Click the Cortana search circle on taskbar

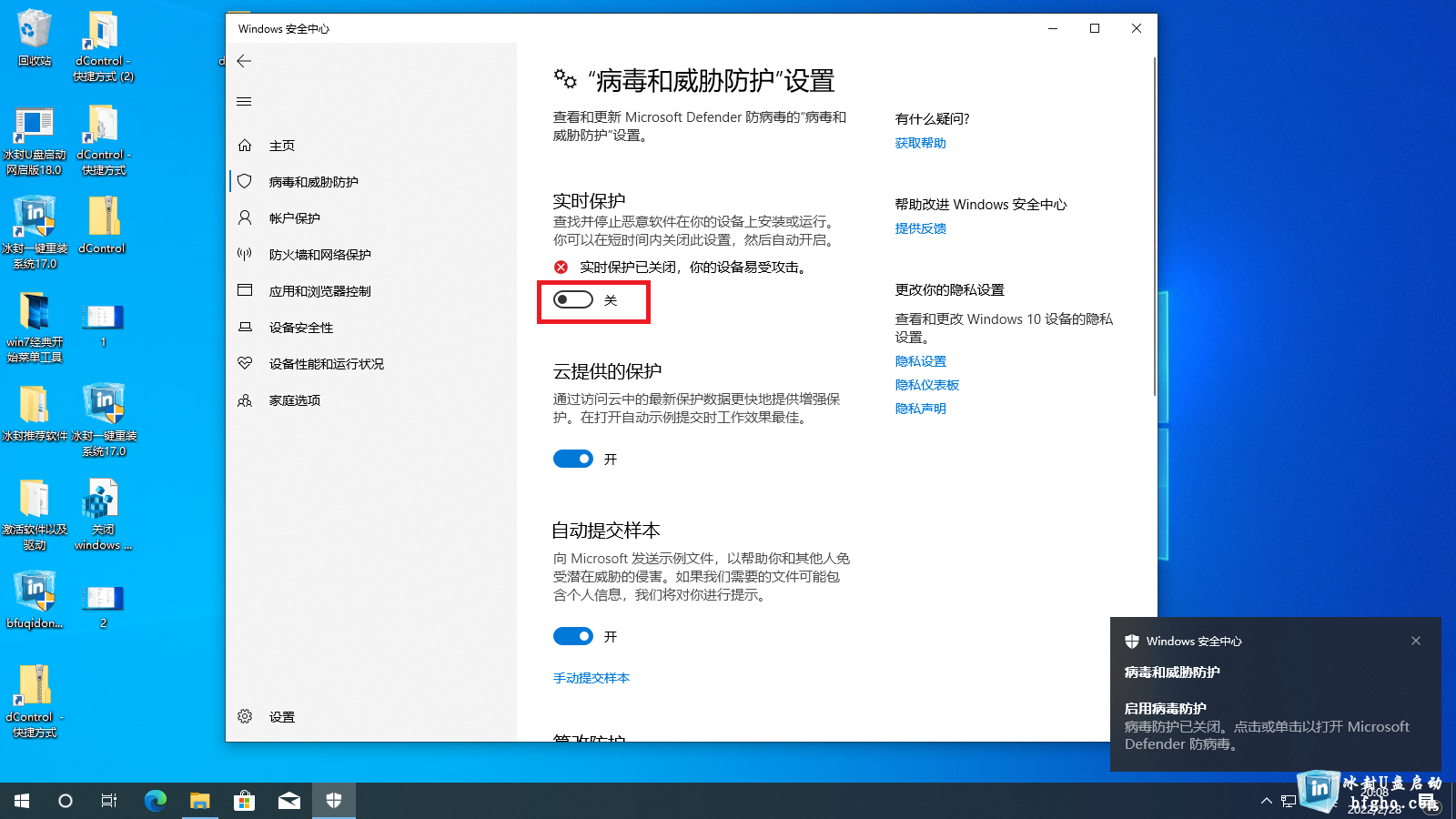(x=66, y=801)
